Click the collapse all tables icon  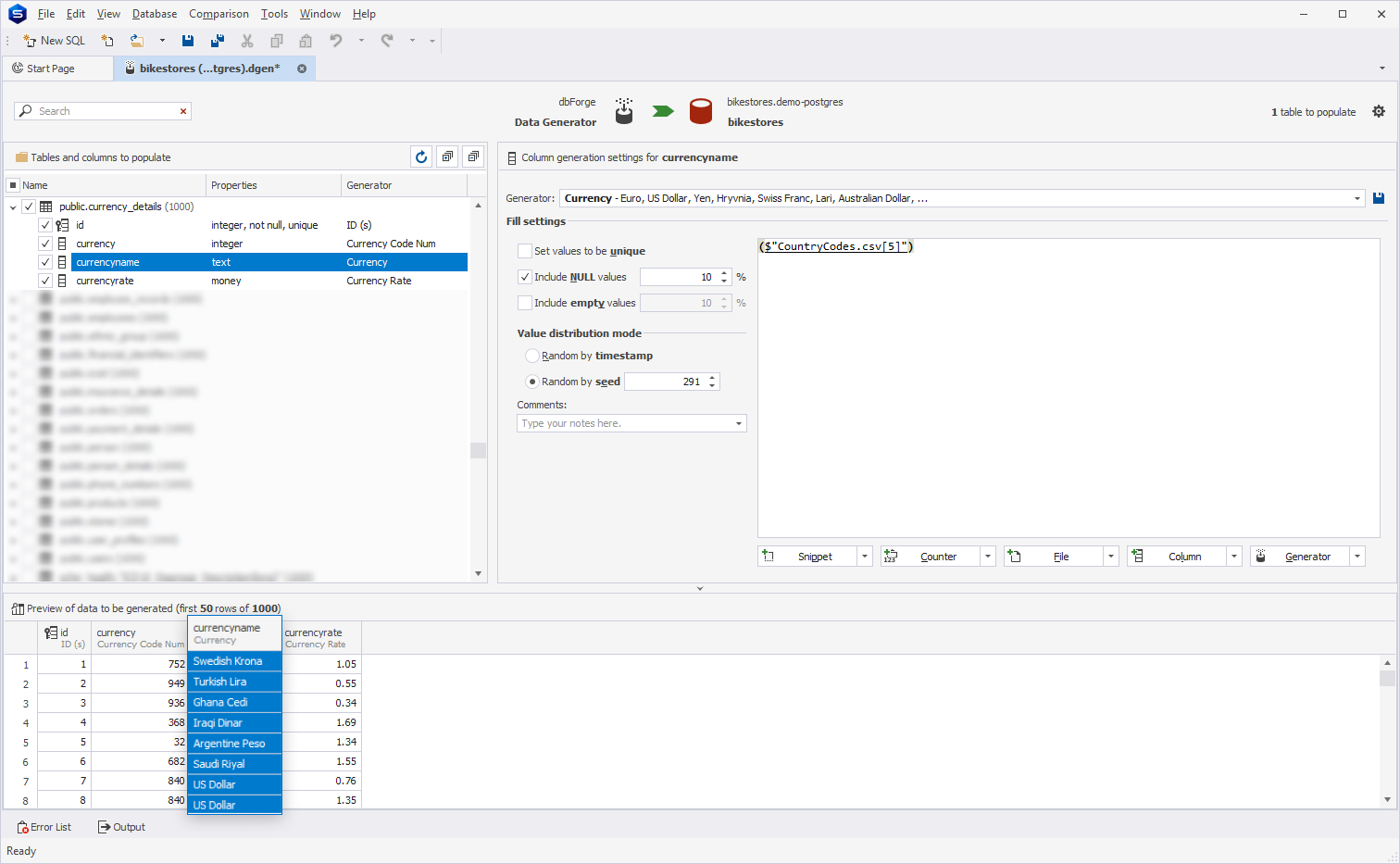473,157
